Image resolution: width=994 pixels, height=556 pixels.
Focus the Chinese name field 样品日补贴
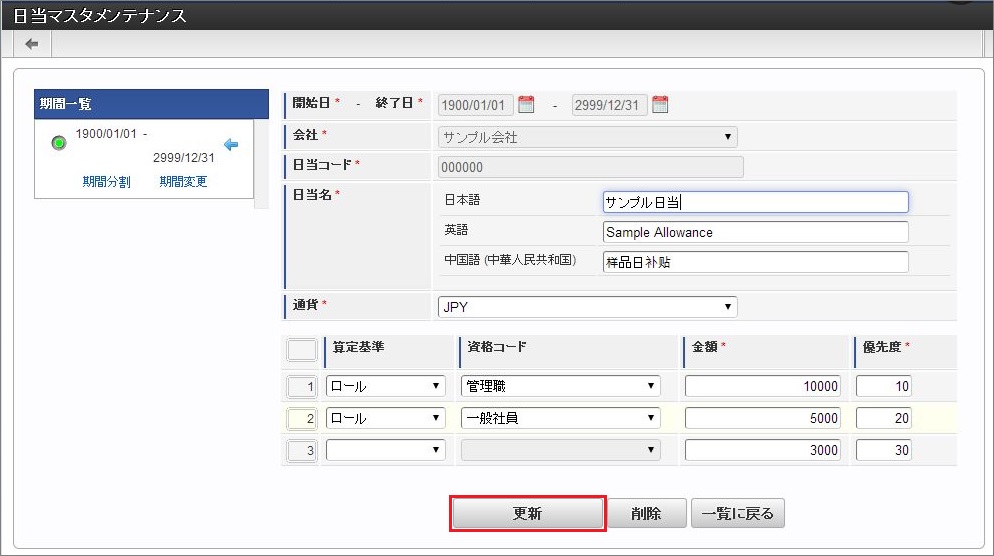[x=756, y=262]
